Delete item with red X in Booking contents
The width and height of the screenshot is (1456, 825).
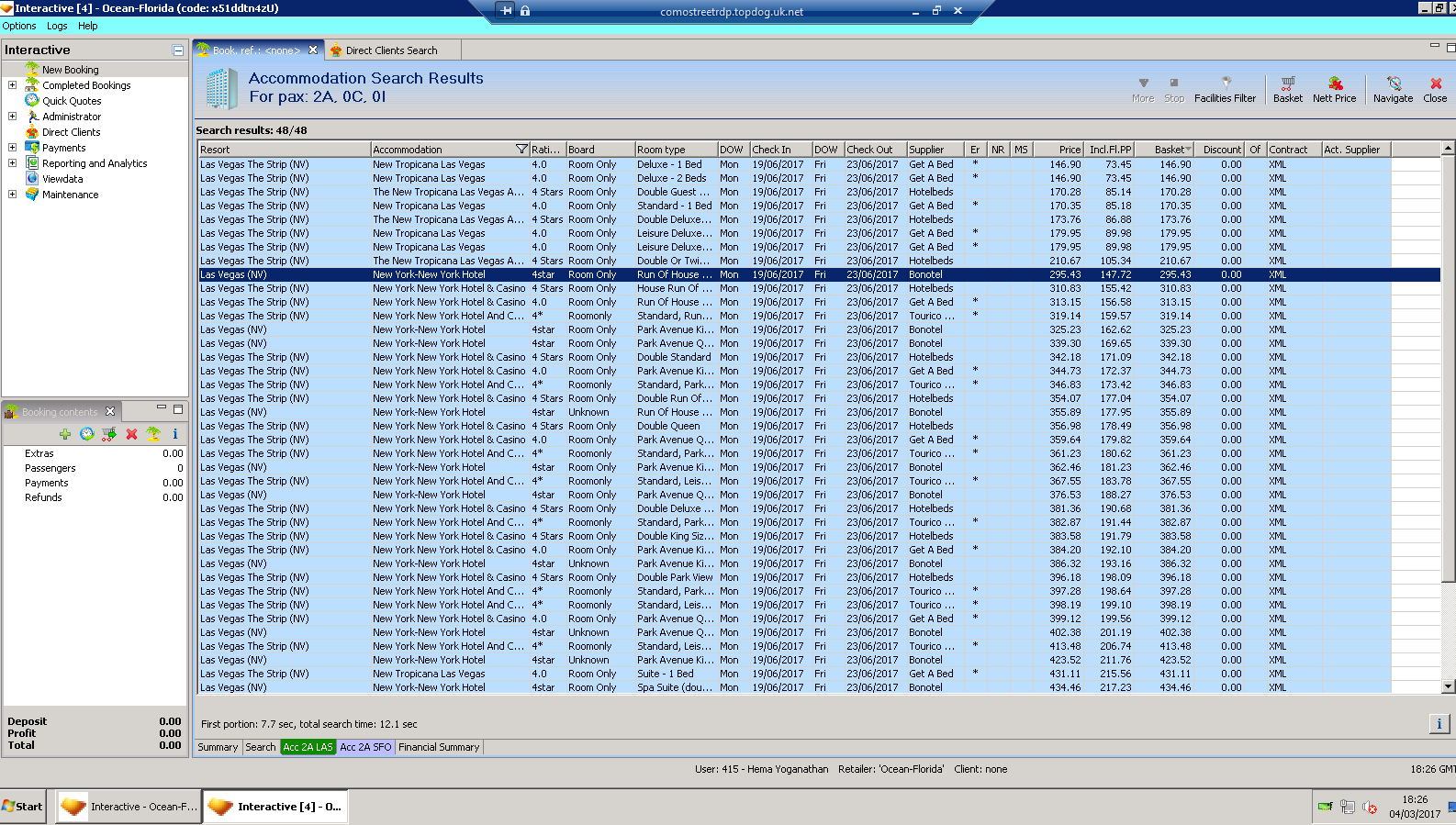tap(131, 434)
